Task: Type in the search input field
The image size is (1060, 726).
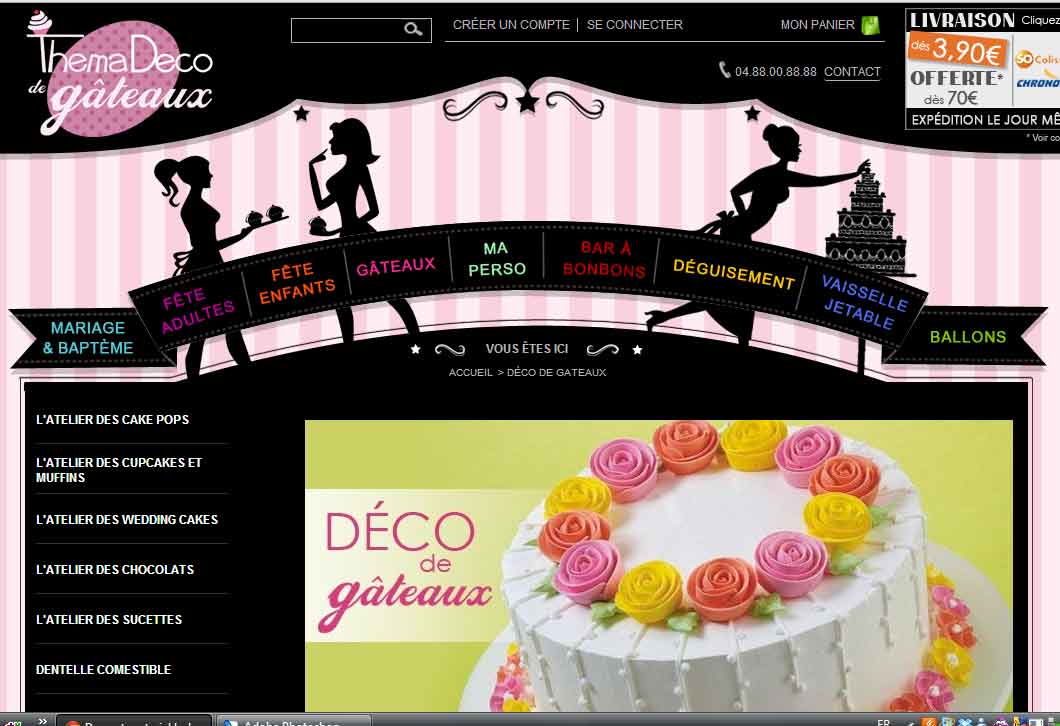Action: pos(347,30)
